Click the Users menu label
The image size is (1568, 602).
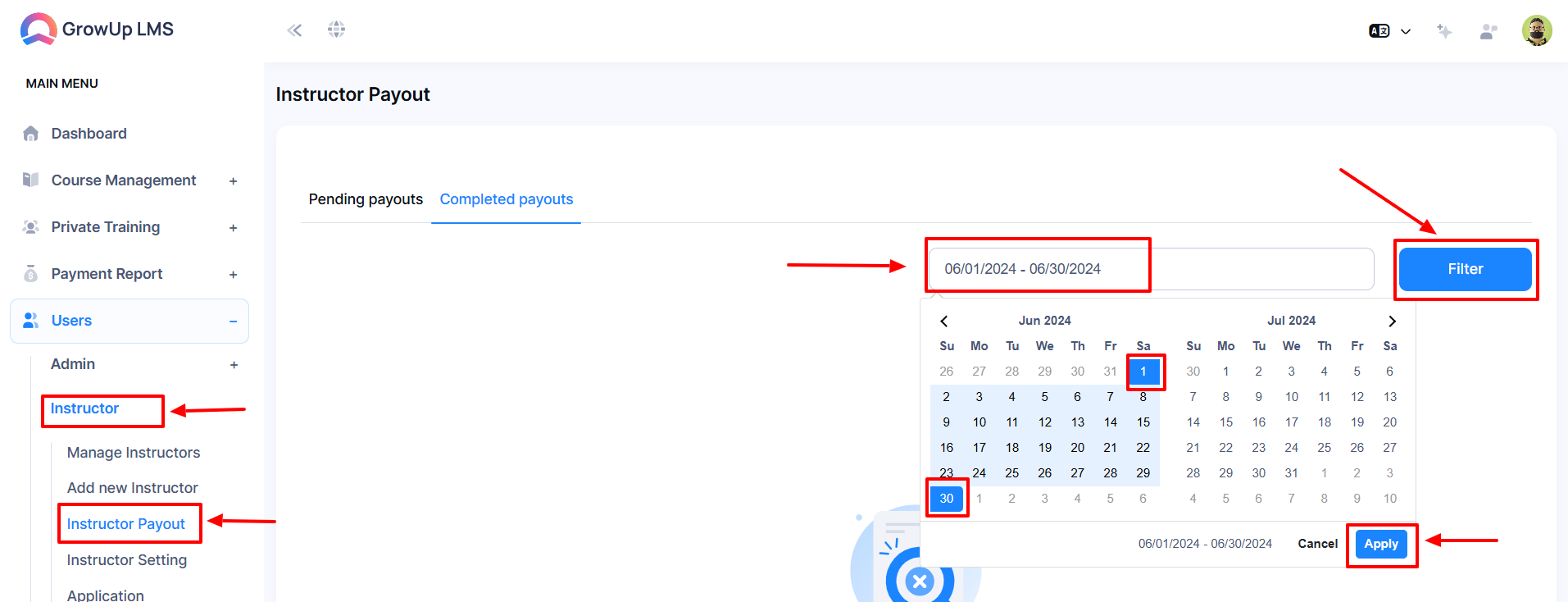point(71,321)
